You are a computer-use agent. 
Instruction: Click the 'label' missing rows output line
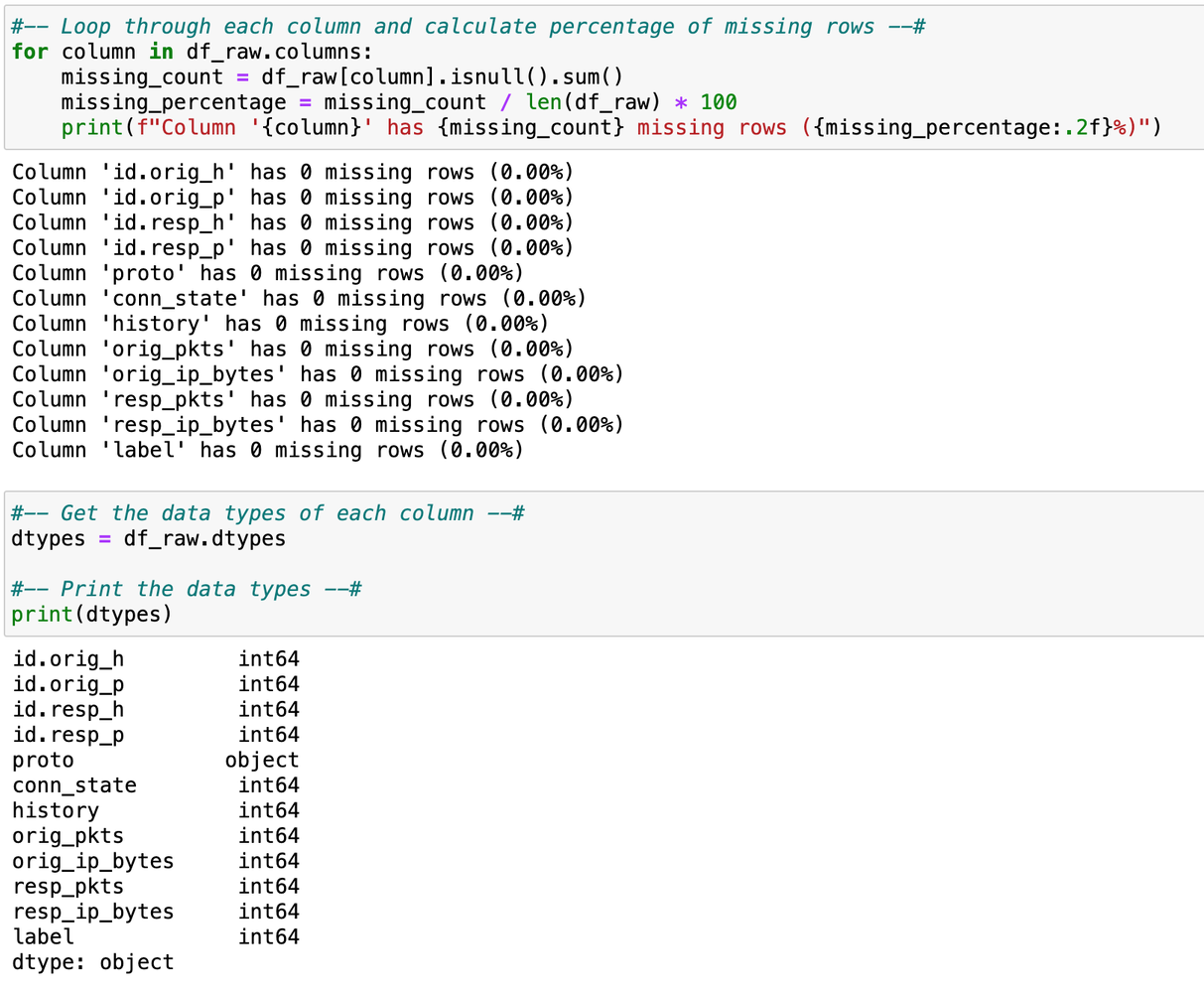coord(267,450)
